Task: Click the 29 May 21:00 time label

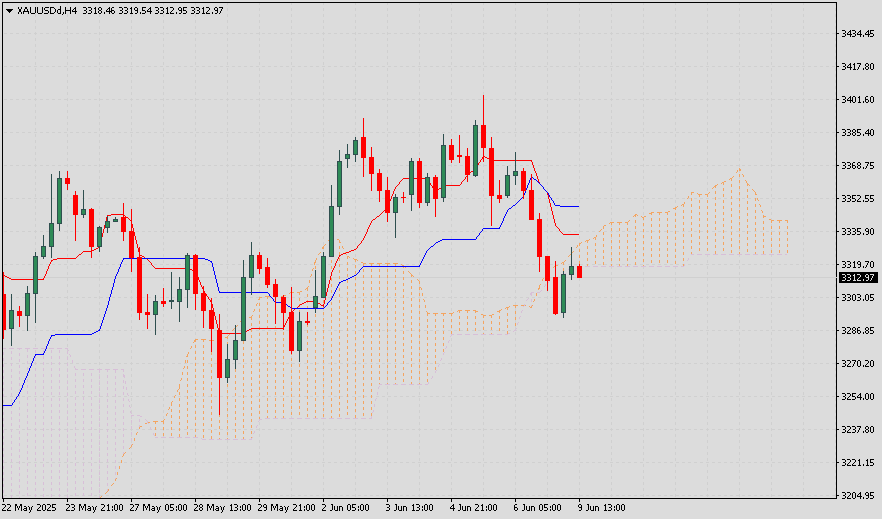Action: 287,508
